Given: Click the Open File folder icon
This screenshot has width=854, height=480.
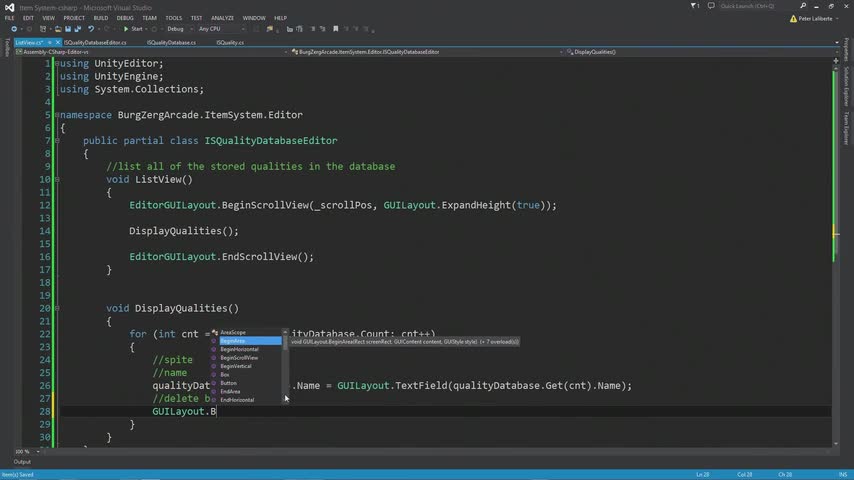Looking at the screenshot, I should [x=58, y=29].
